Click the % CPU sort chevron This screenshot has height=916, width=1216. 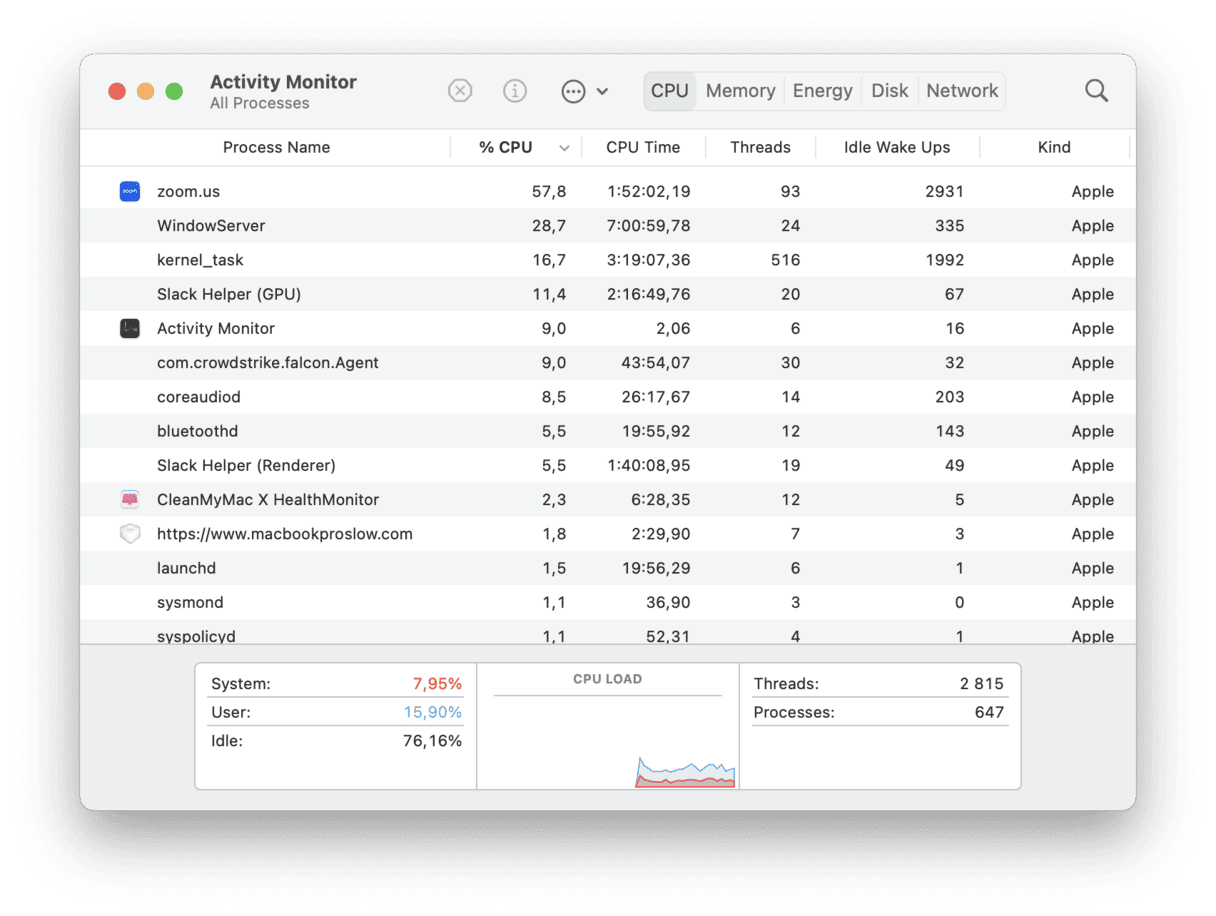point(563,147)
